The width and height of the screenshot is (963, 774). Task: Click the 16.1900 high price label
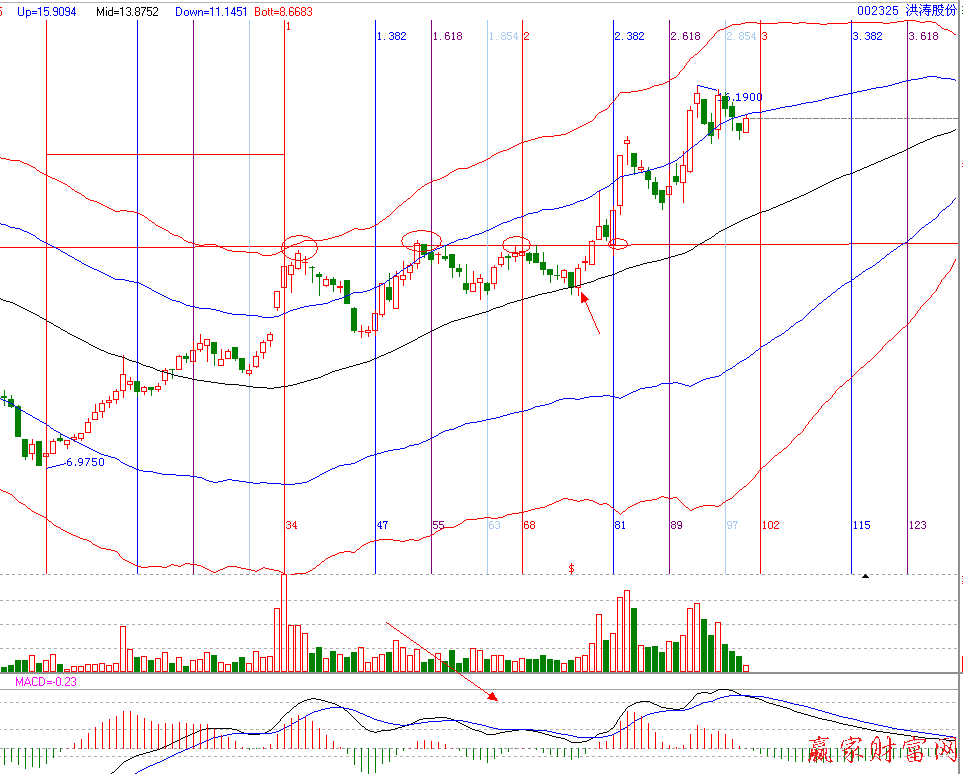click(x=742, y=97)
